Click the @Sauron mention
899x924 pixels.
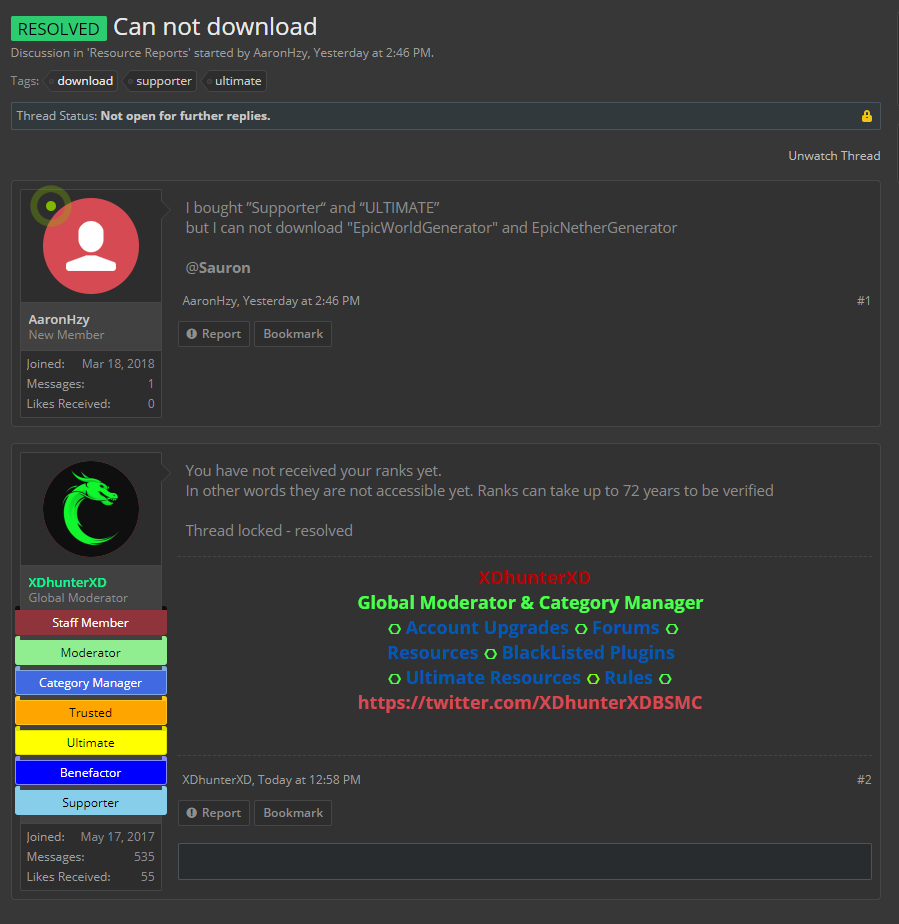click(218, 268)
